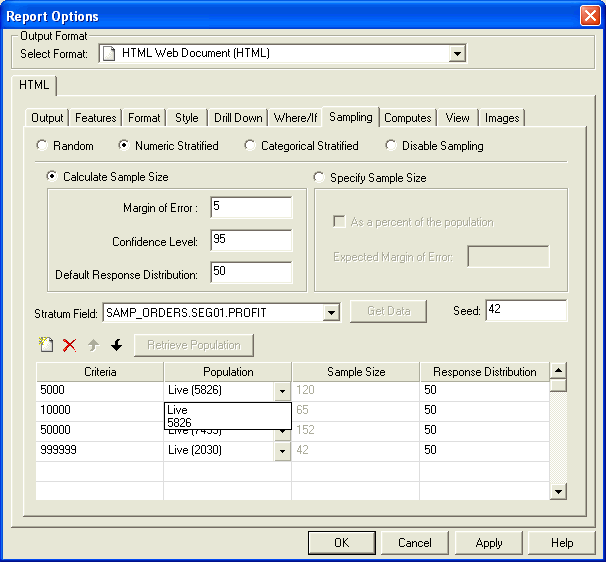This screenshot has height=562, width=606.
Task: Choose the Specify Sample Size option
Action: 319,177
